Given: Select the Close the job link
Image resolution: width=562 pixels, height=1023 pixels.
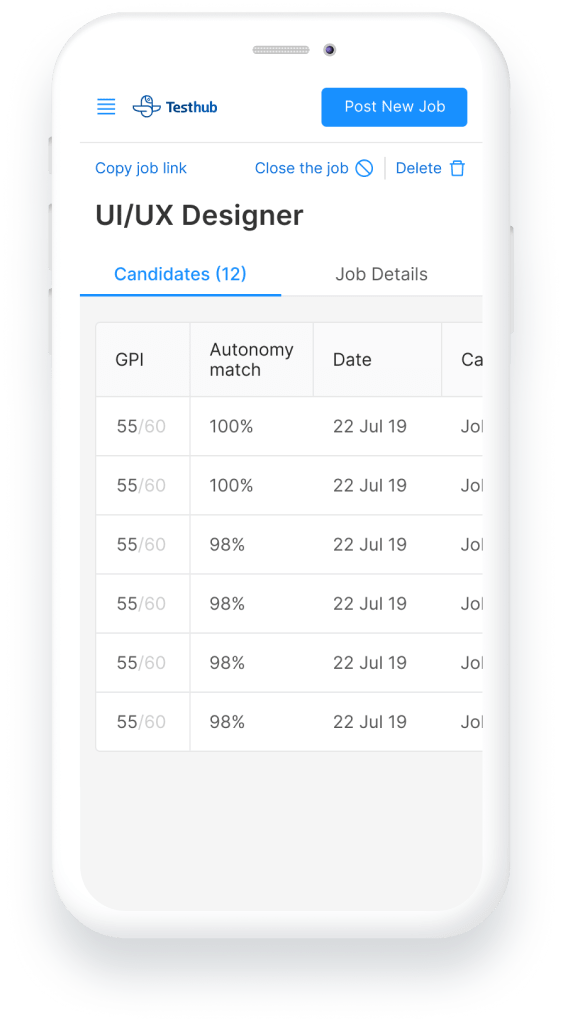Looking at the screenshot, I should click(x=302, y=168).
